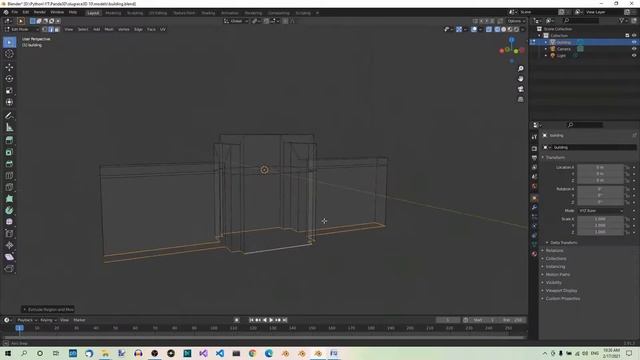Switch to solid viewport shading
The width and height of the screenshot is (640, 360).
point(504,29)
